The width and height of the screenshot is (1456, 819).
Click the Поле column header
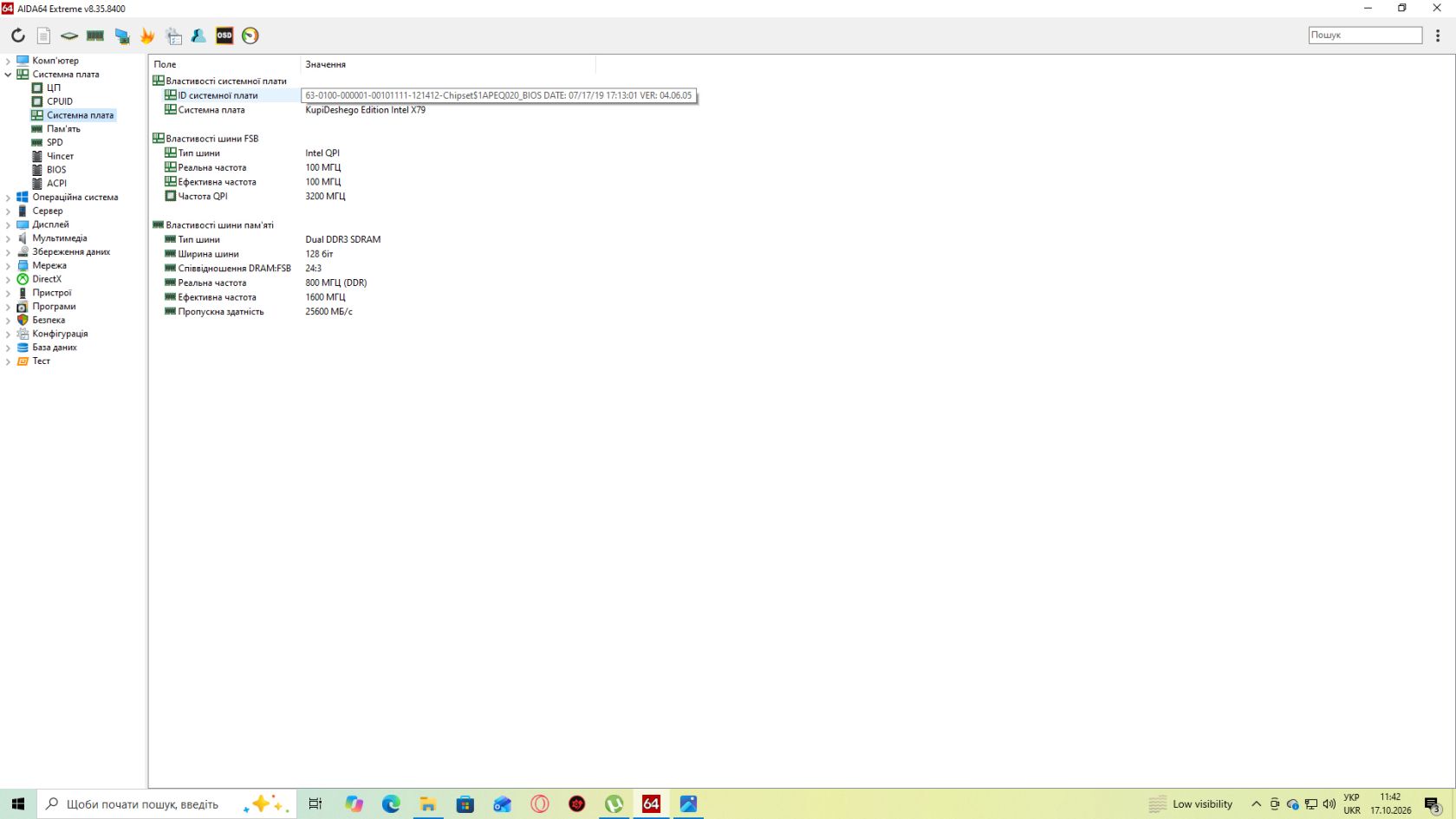[x=225, y=64]
